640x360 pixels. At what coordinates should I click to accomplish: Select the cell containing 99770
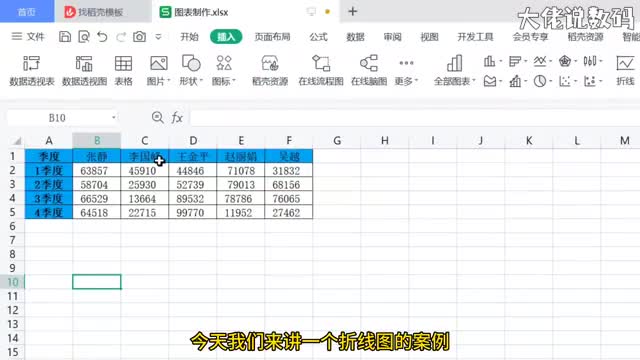pos(193,213)
